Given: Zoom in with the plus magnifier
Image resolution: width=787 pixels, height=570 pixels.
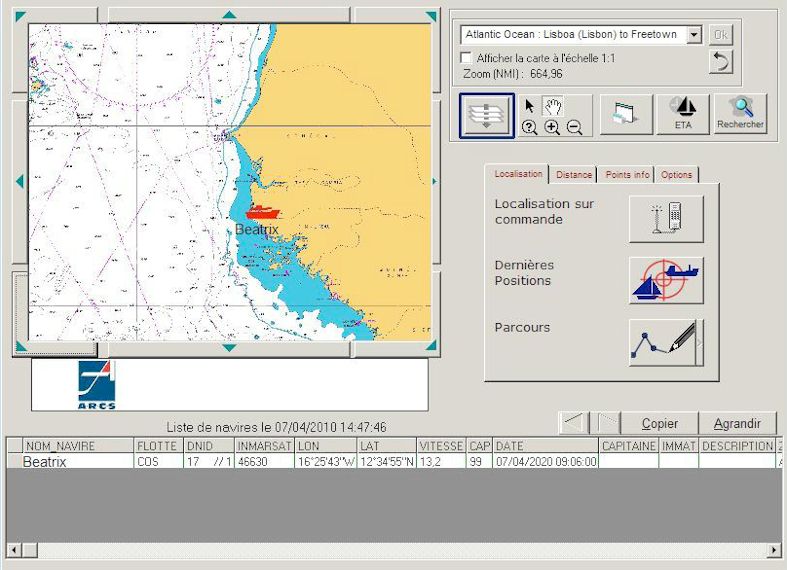Looking at the screenshot, I should (552, 127).
